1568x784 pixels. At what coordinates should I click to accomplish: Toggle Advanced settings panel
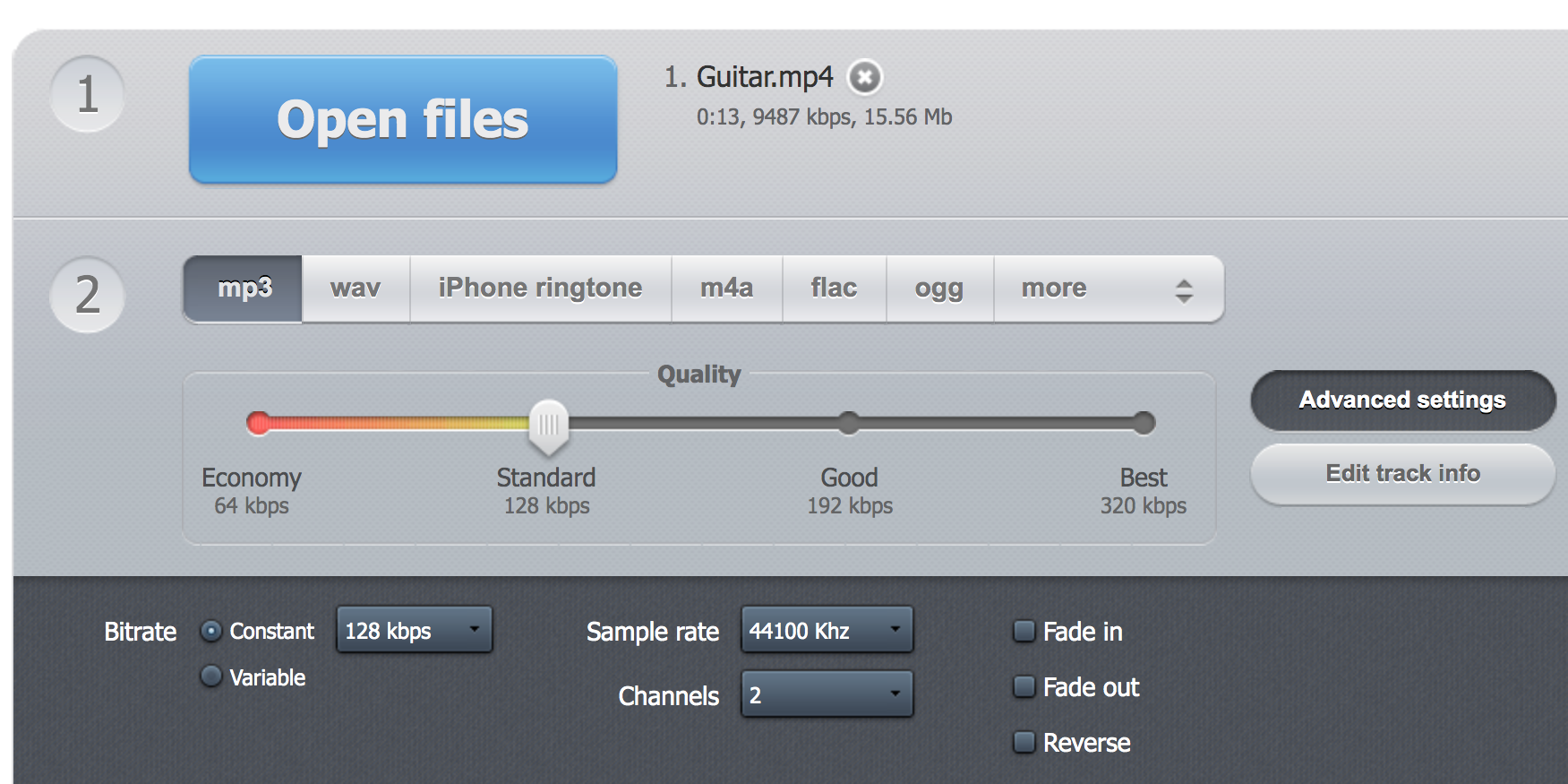1402,401
